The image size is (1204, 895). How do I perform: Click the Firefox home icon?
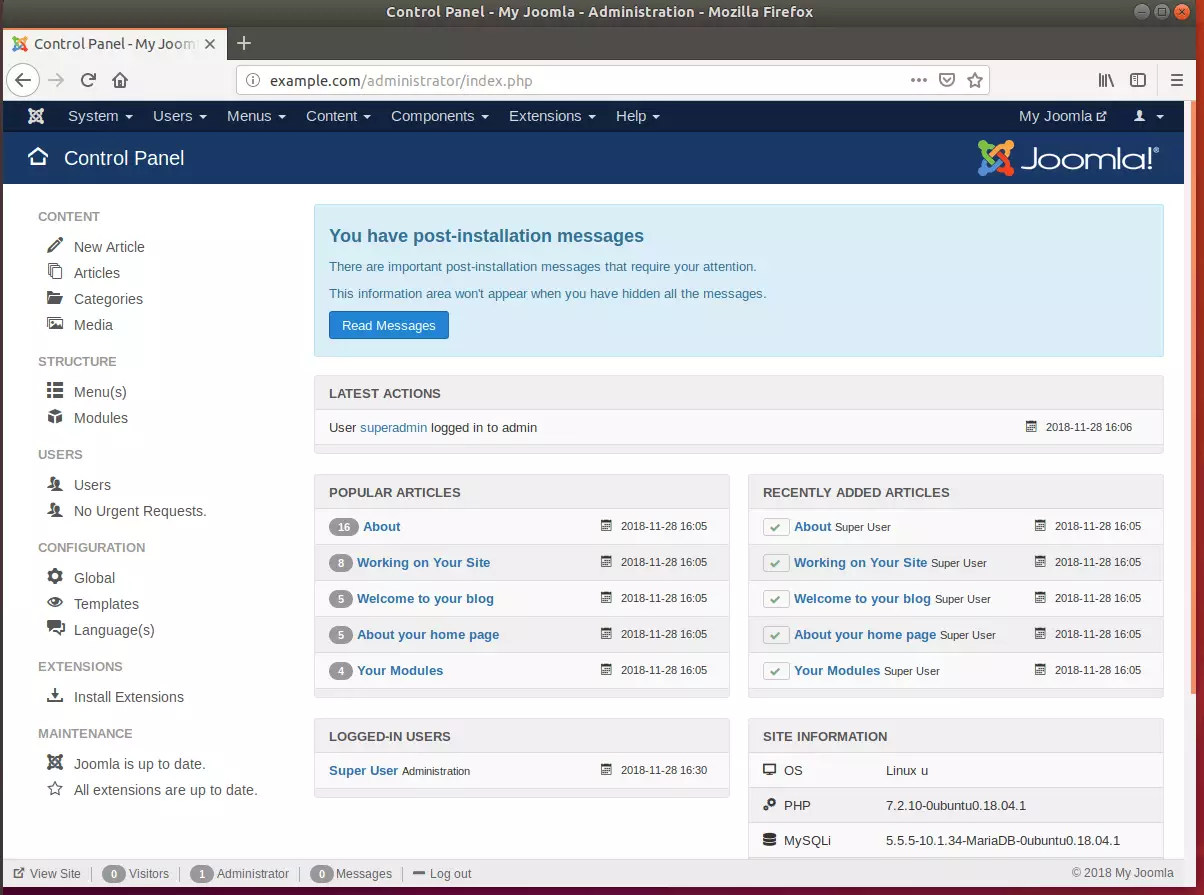coord(120,80)
